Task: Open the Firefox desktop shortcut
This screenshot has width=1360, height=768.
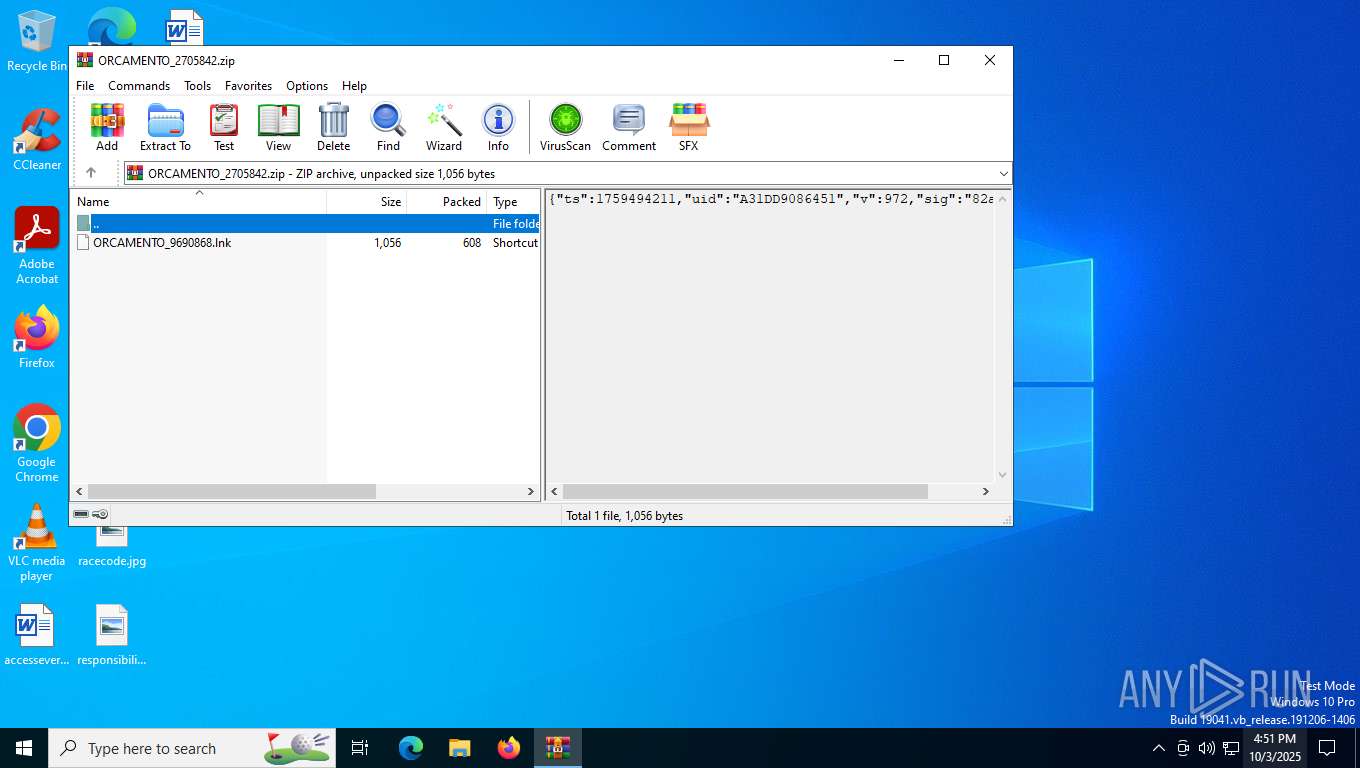Action: [37, 338]
